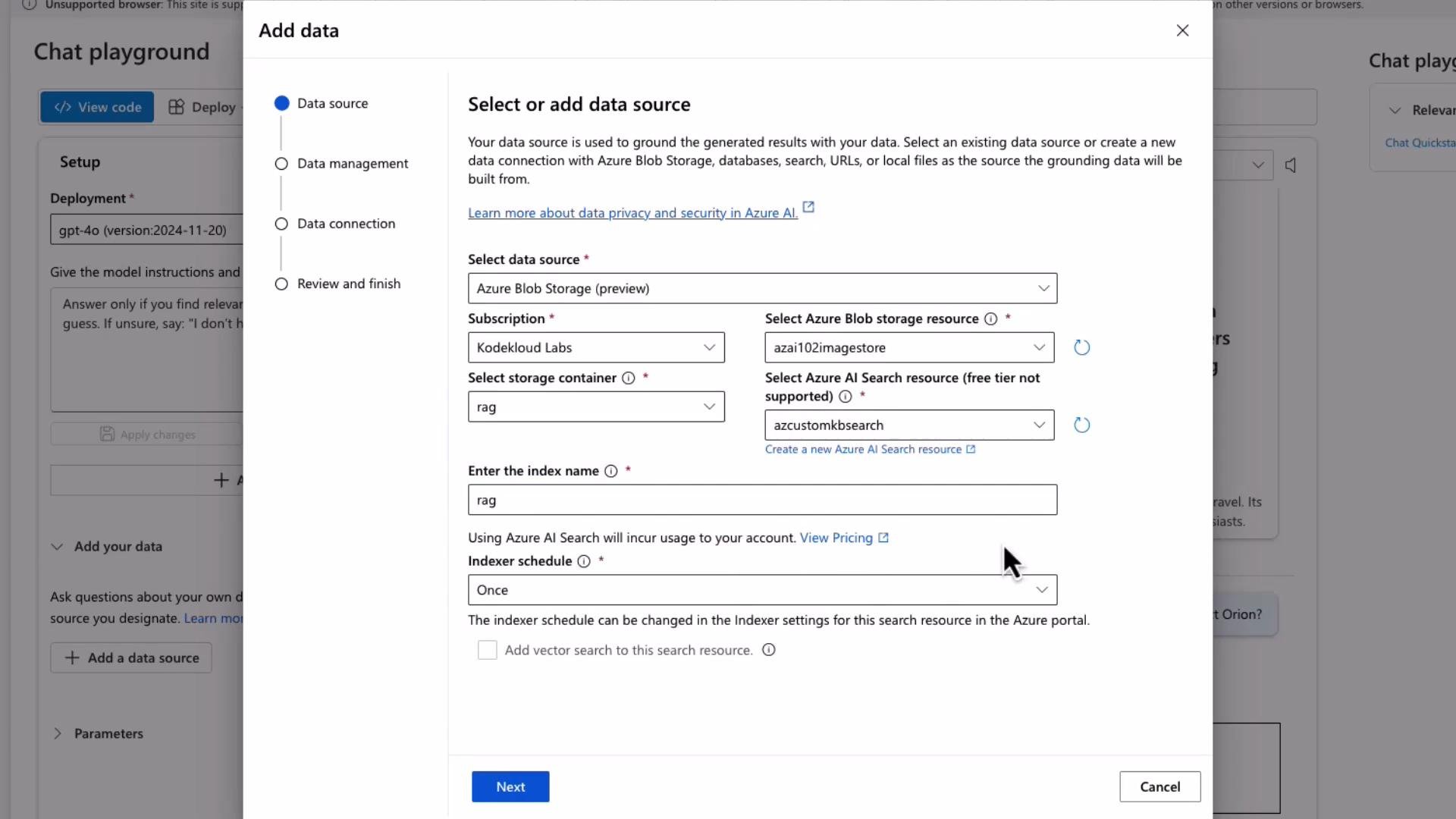Expand the Parameters section
The height and width of the screenshot is (819, 1456).
[x=57, y=733]
